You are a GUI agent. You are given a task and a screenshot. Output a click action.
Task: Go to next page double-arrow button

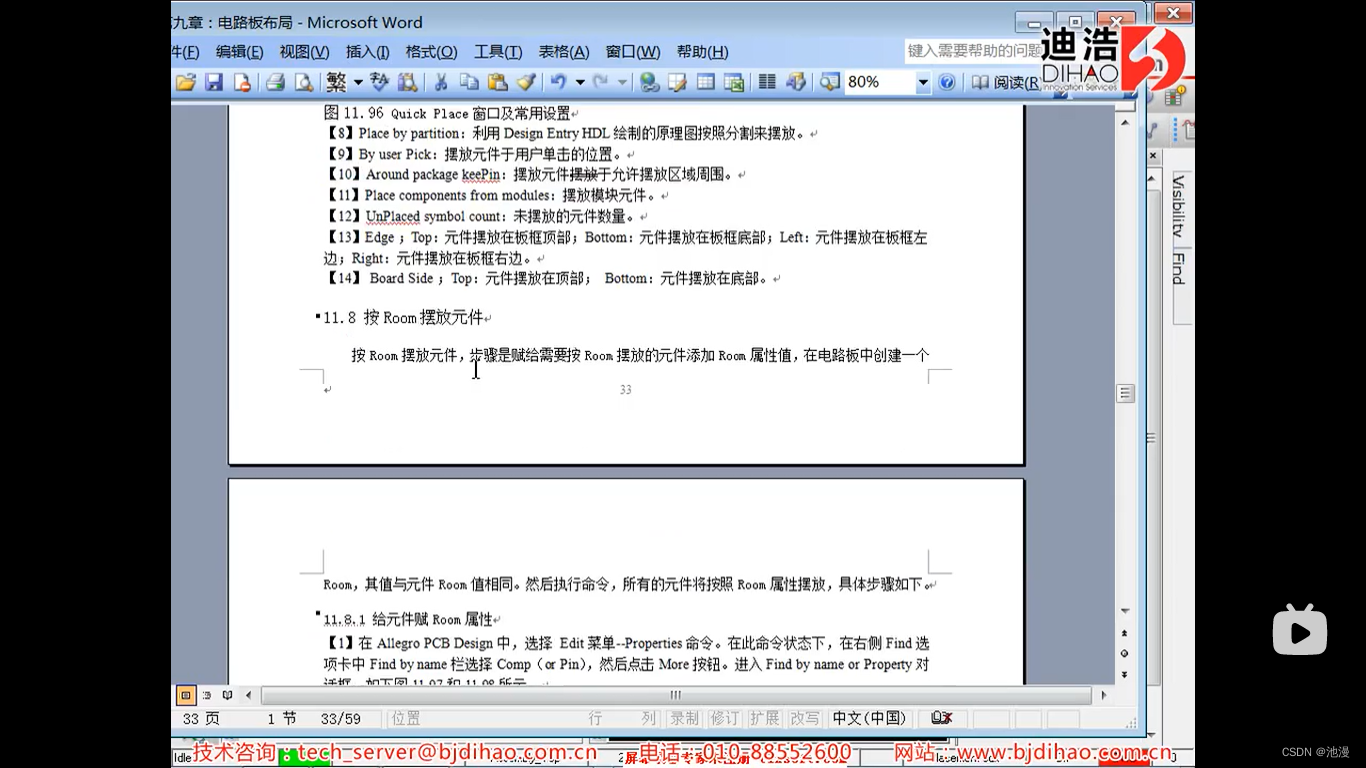click(1125, 675)
